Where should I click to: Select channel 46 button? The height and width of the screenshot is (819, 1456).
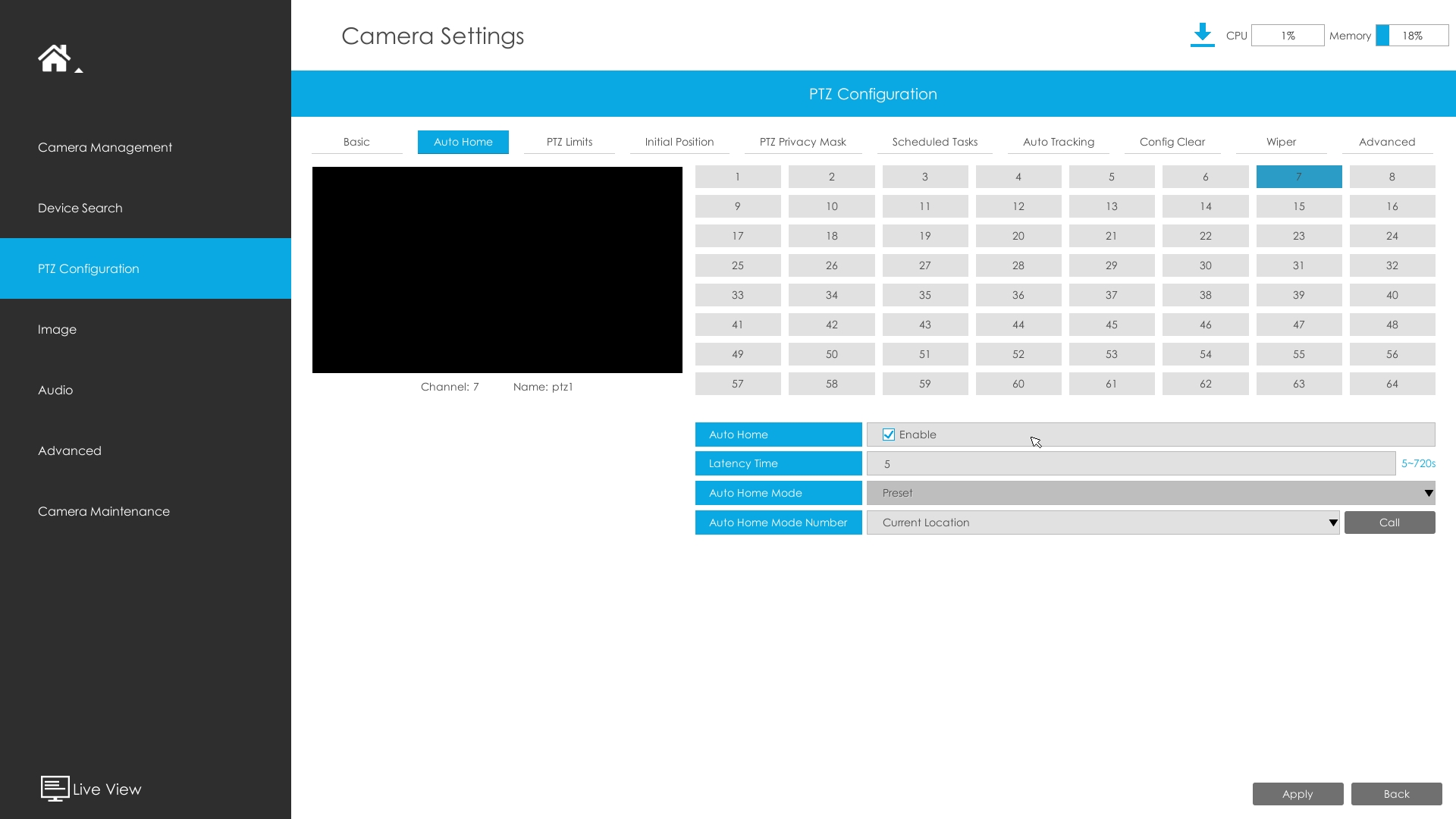pyautogui.click(x=1206, y=325)
